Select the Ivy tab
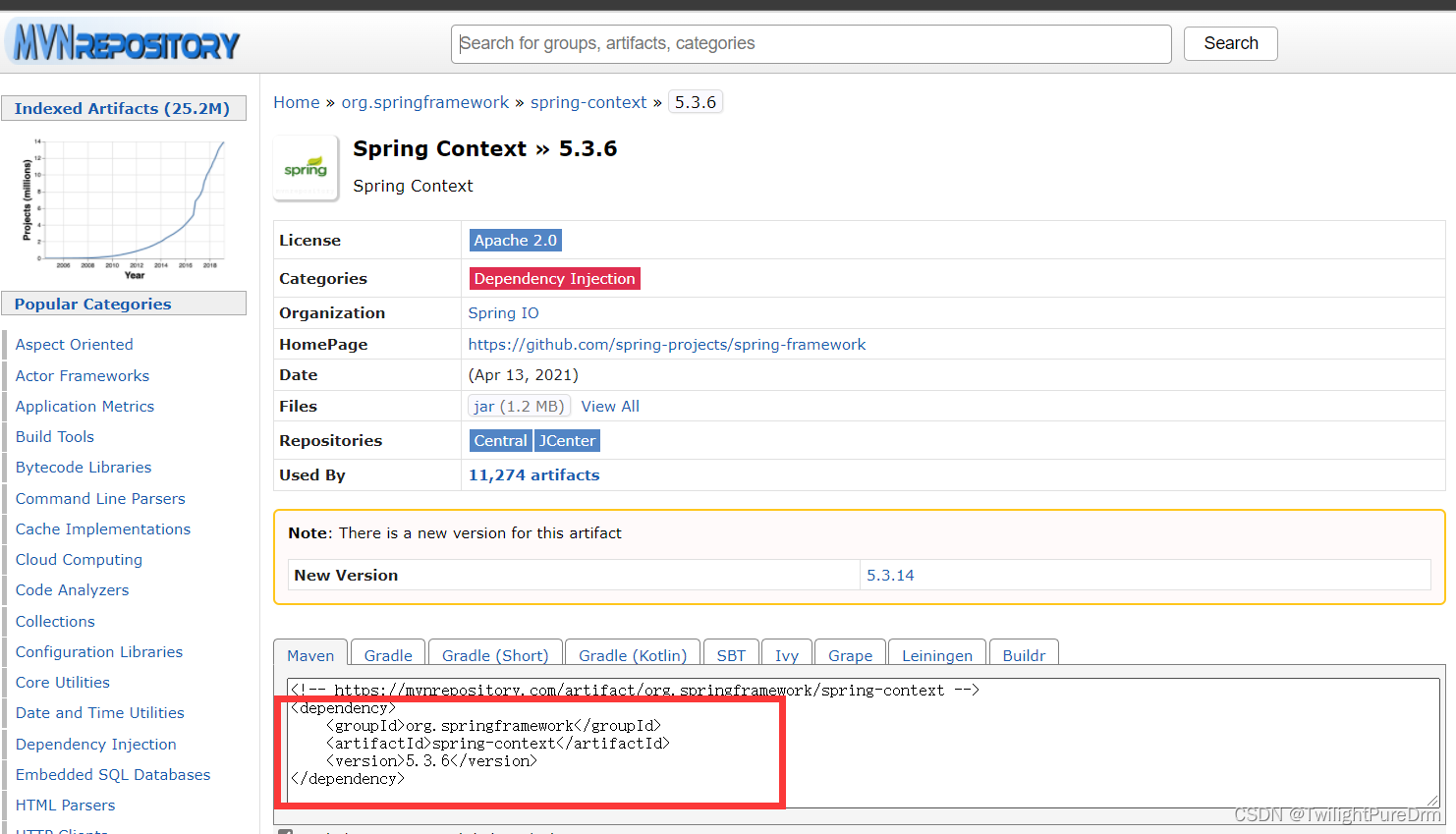The image size is (1456, 834). tap(786, 655)
